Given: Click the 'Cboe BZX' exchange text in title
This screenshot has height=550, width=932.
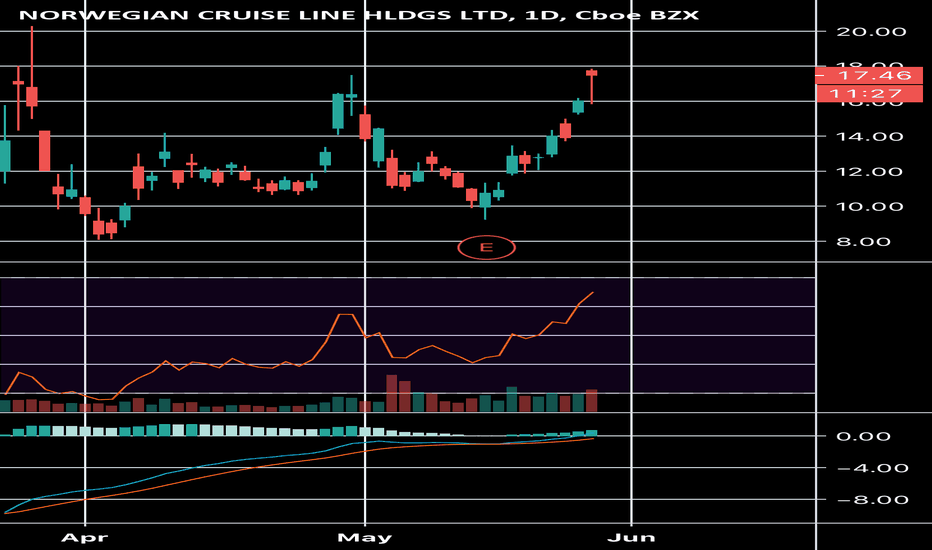Looking at the screenshot, I should point(637,15).
